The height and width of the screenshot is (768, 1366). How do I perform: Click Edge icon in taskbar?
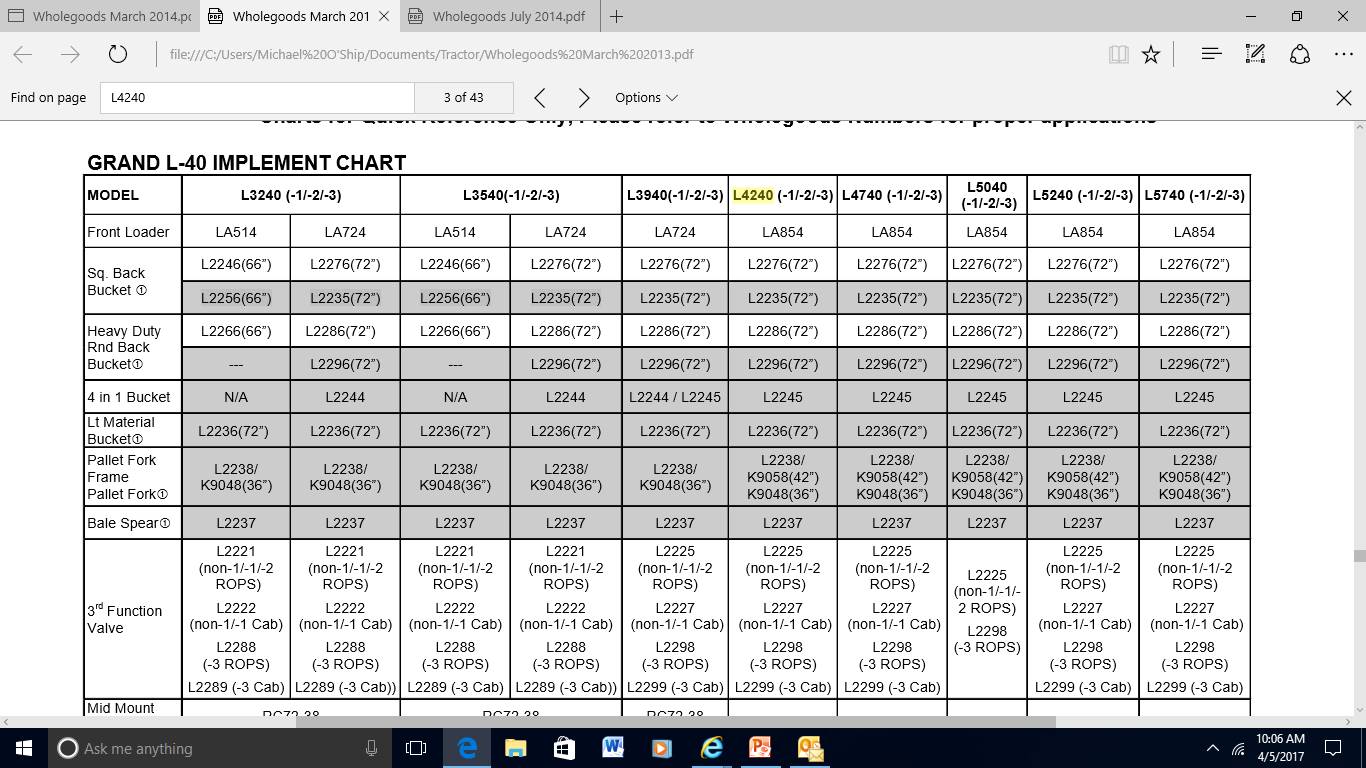click(466, 748)
